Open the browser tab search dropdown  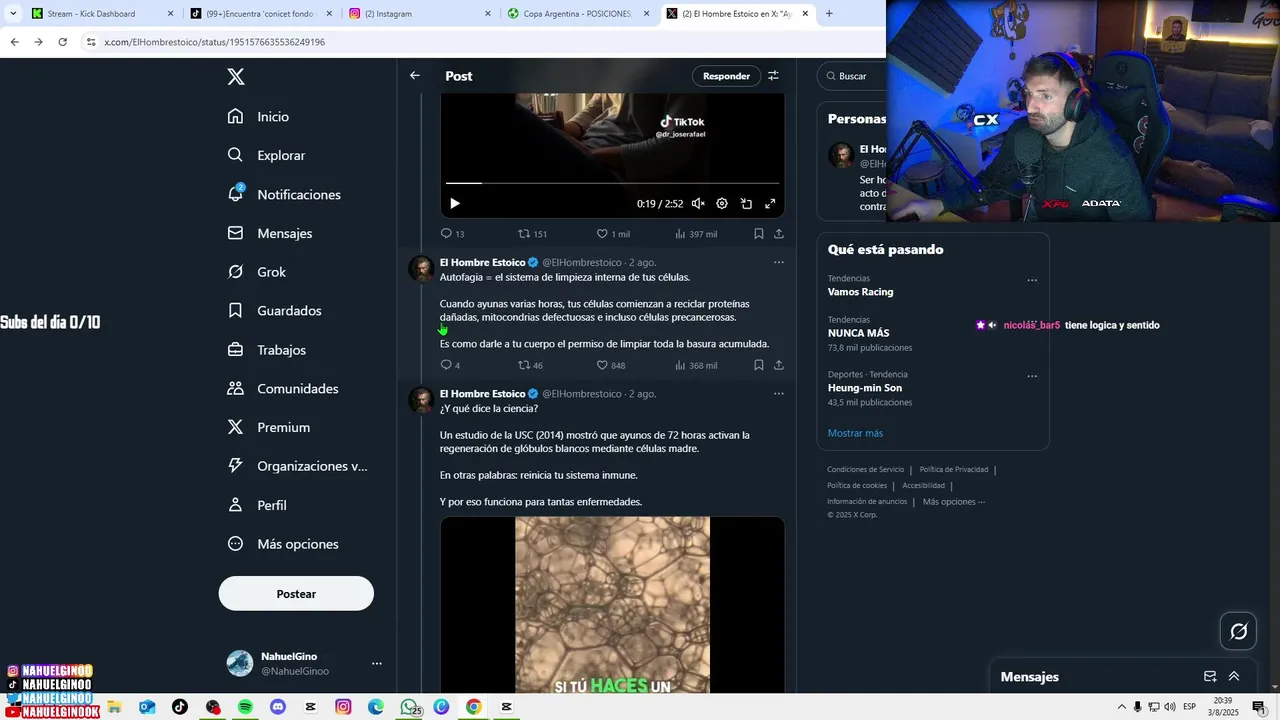click(x=12, y=13)
